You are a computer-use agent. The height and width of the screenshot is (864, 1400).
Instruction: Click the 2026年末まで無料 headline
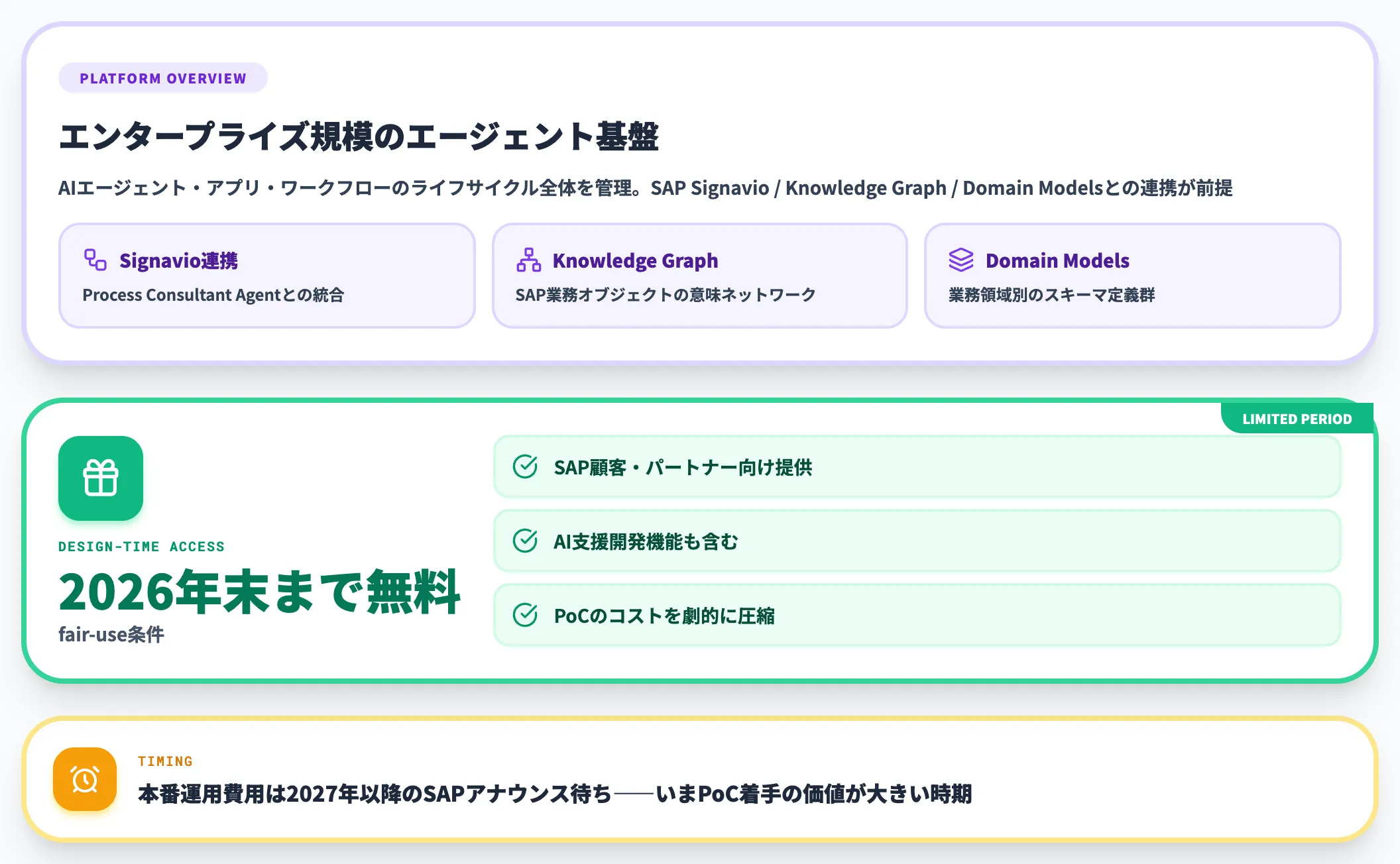(260, 592)
